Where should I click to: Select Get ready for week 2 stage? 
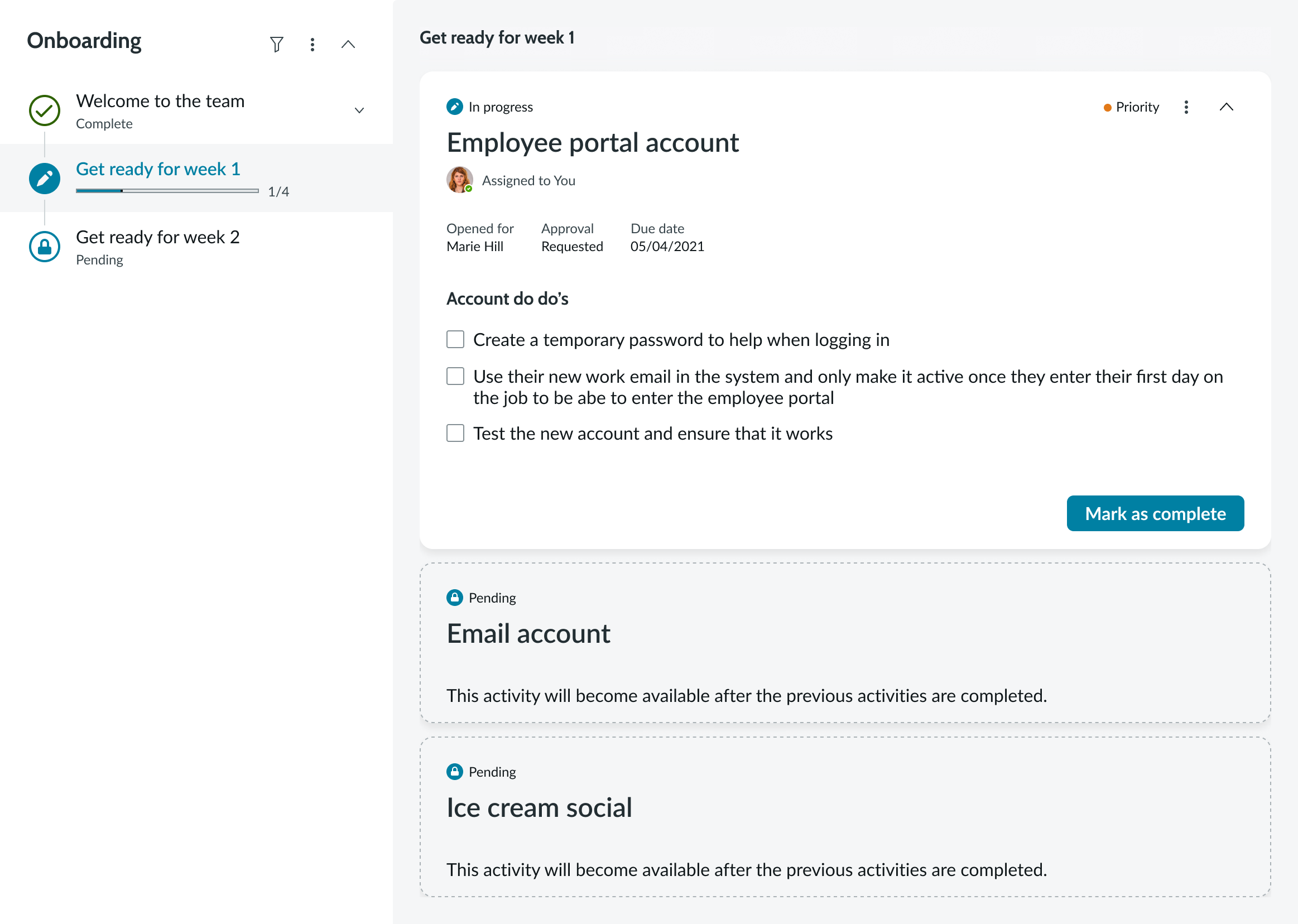[x=157, y=237]
